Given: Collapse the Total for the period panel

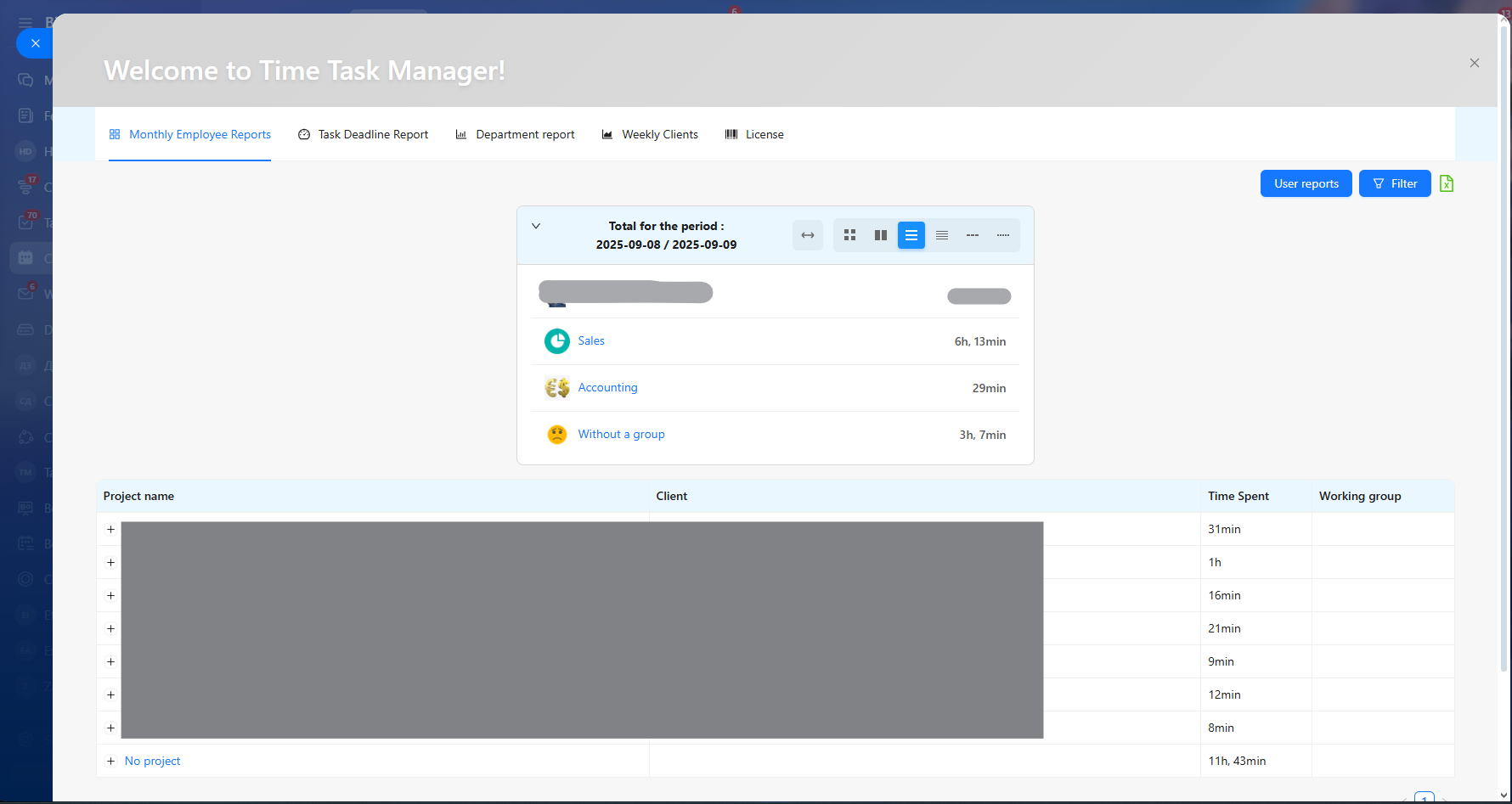Looking at the screenshot, I should click(x=536, y=226).
